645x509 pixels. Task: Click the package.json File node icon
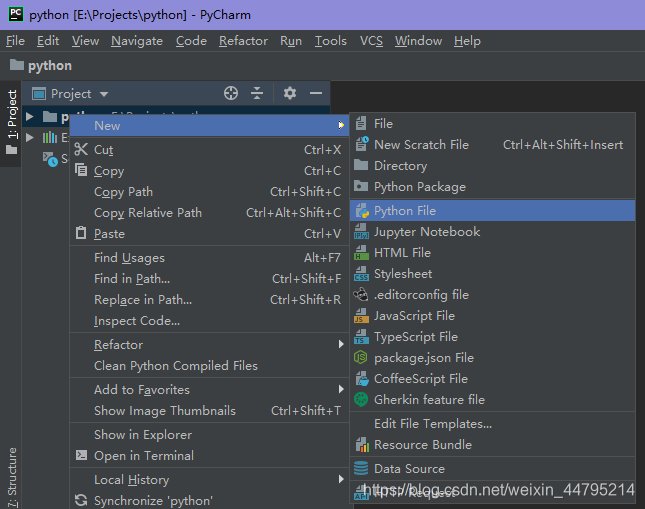pyautogui.click(x=361, y=357)
